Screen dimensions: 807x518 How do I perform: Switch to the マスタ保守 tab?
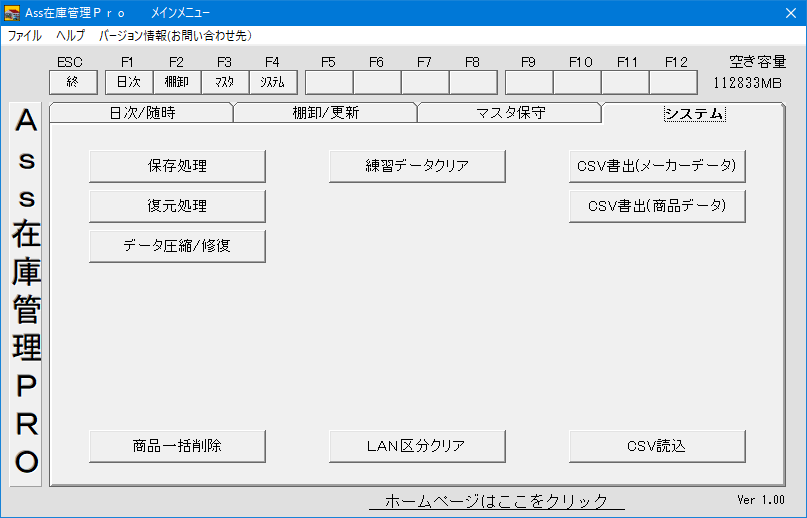[509, 113]
